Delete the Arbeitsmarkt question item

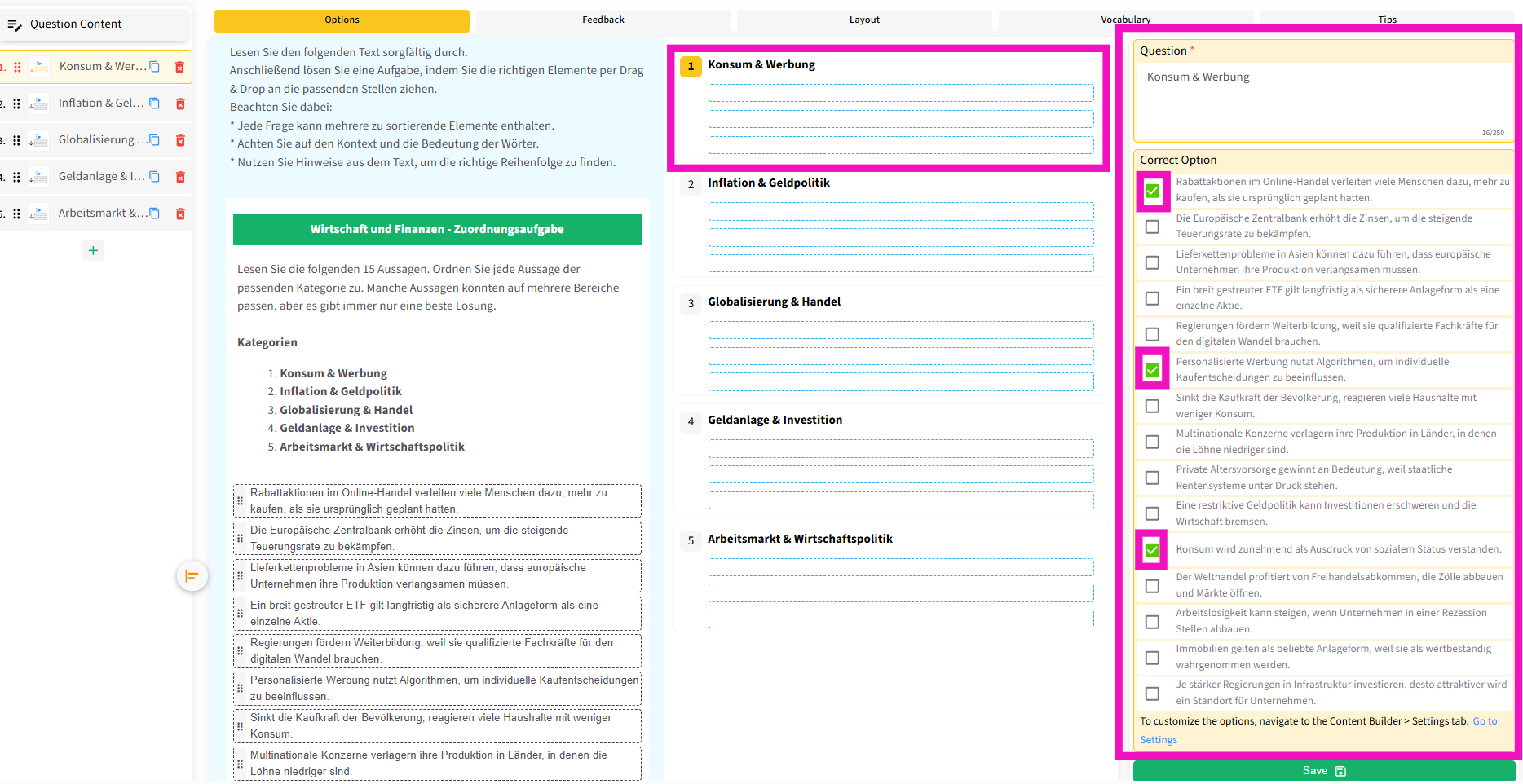[x=180, y=214]
